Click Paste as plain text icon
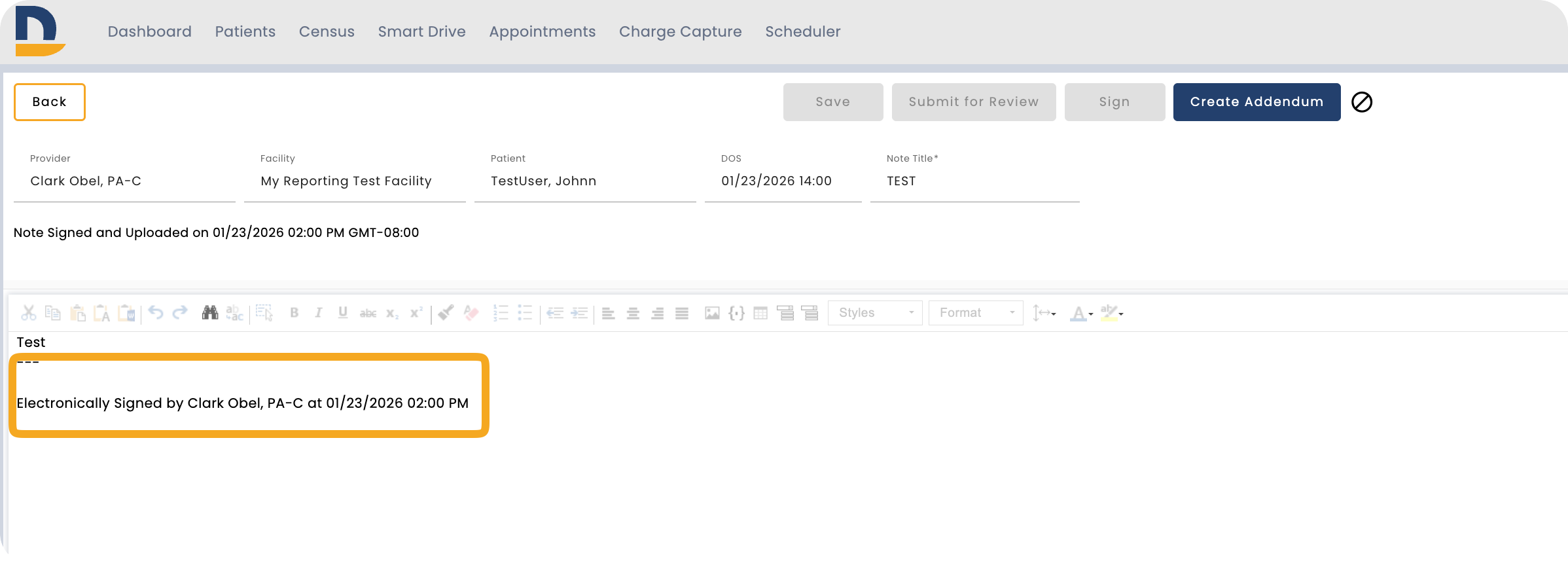Screen dimensions: 1568x563 [x=102, y=313]
